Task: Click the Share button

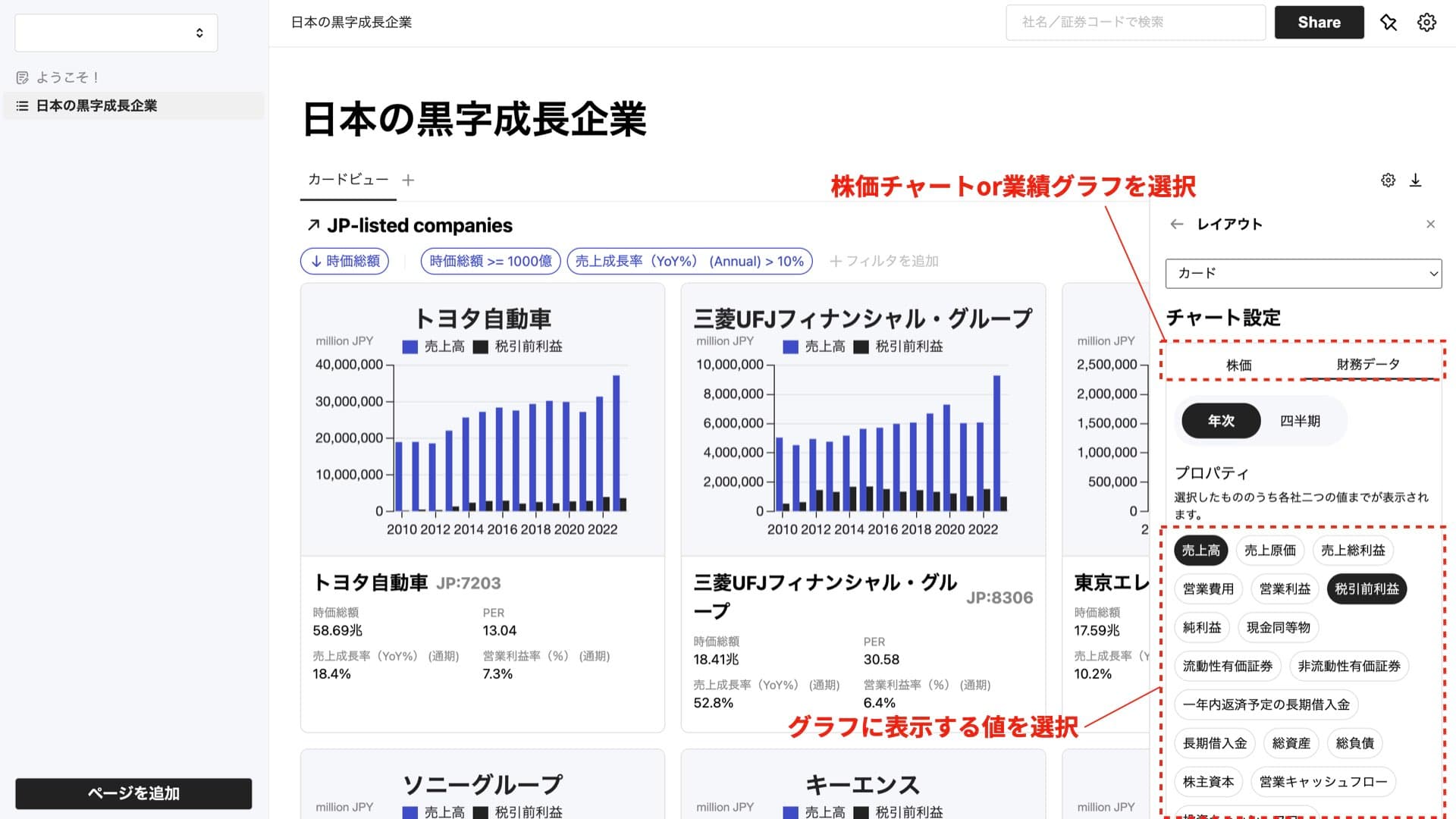Action: pyautogui.click(x=1319, y=22)
